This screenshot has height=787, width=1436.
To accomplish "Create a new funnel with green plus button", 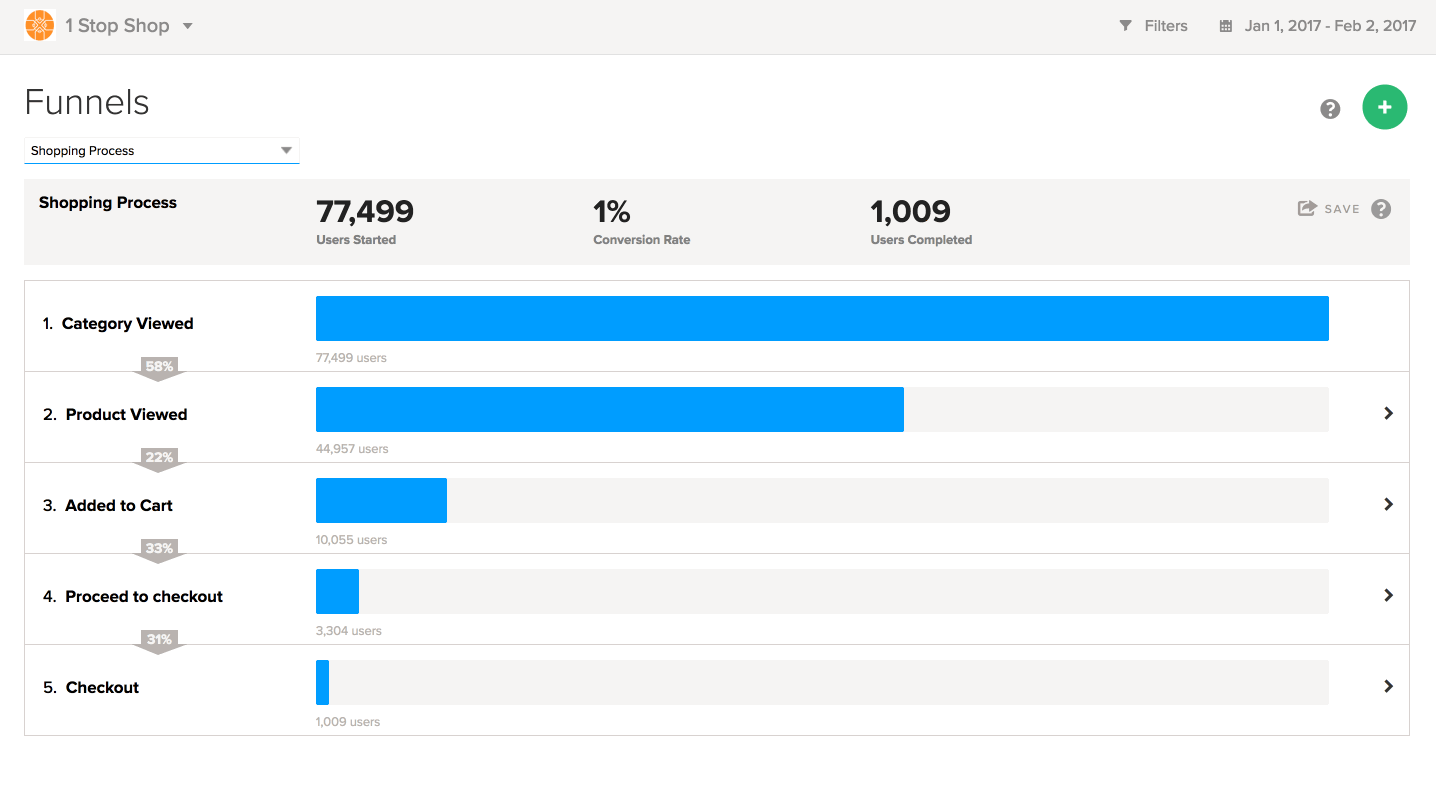I will point(1384,107).
